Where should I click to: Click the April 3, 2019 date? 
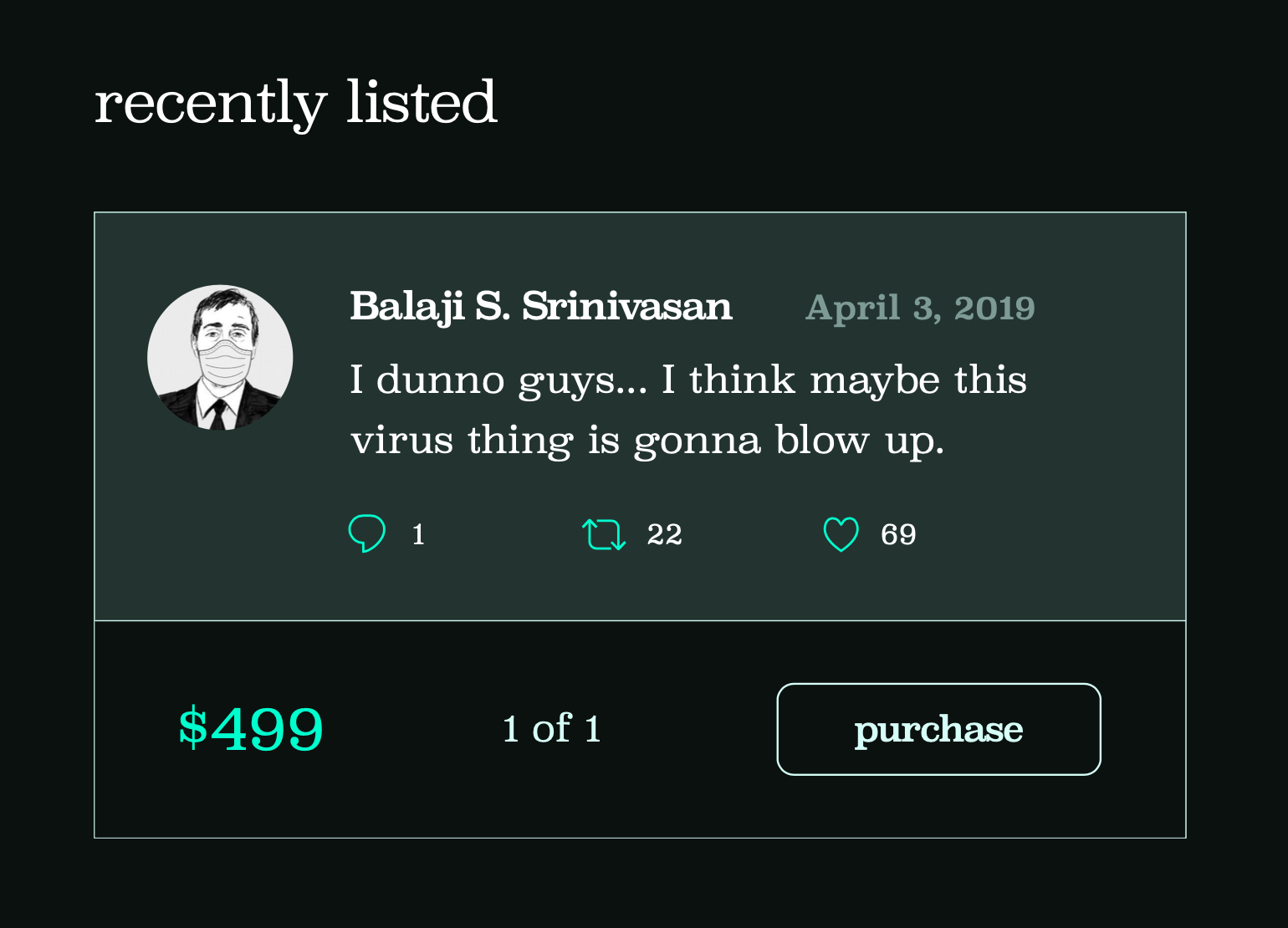(920, 308)
